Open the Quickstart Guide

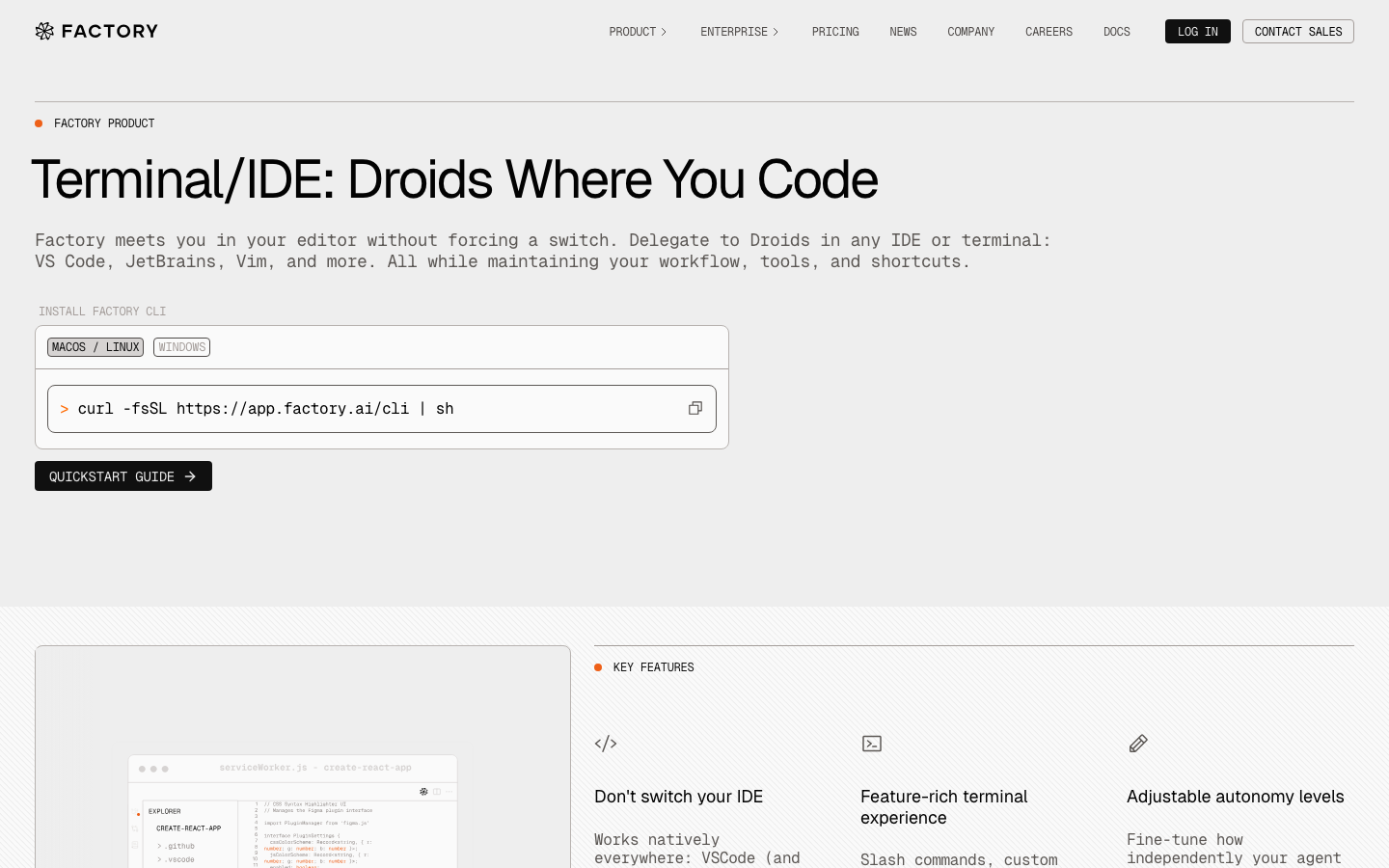pyautogui.click(x=123, y=476)
